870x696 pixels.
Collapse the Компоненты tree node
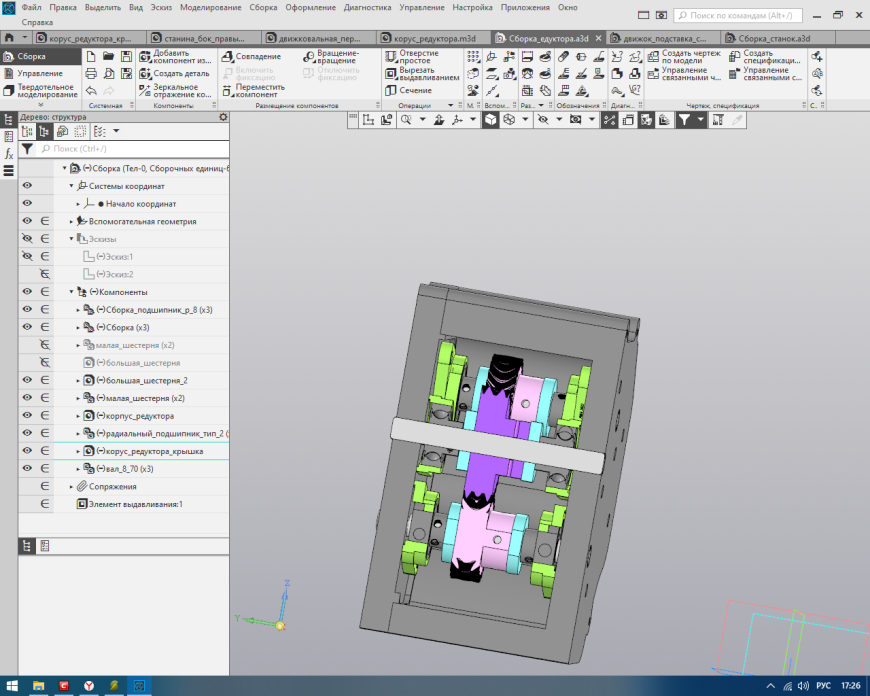coord(72,292)
